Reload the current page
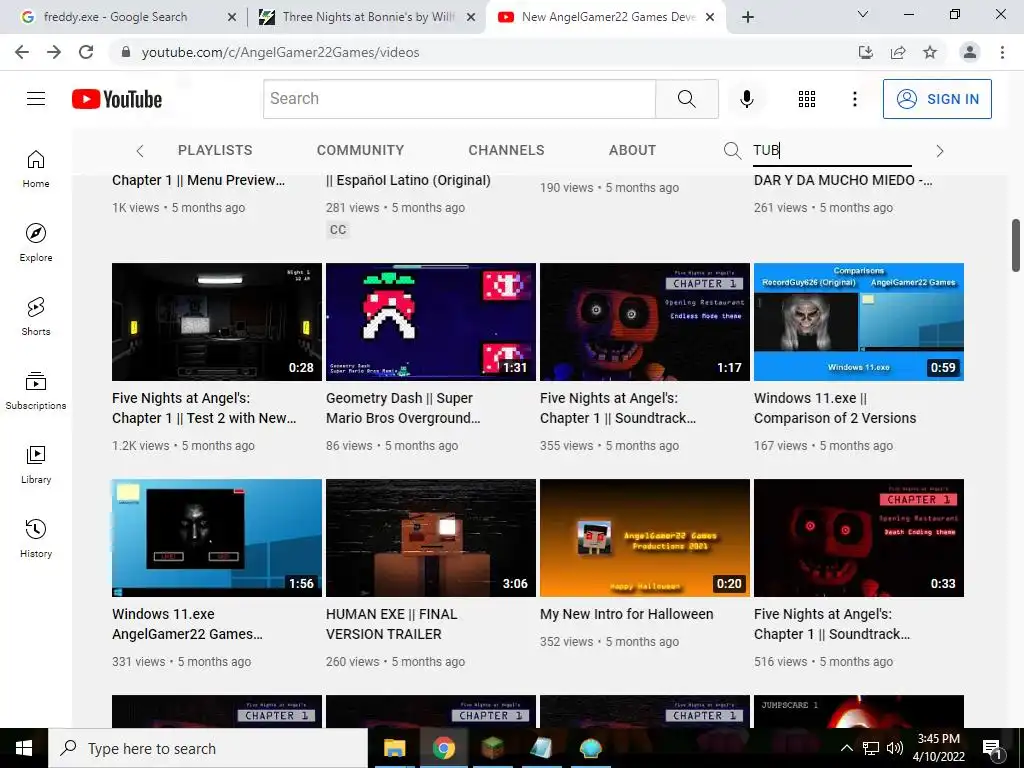This screenshot has height=768, width=1024. pyautogui.click(x=86, y=52)
